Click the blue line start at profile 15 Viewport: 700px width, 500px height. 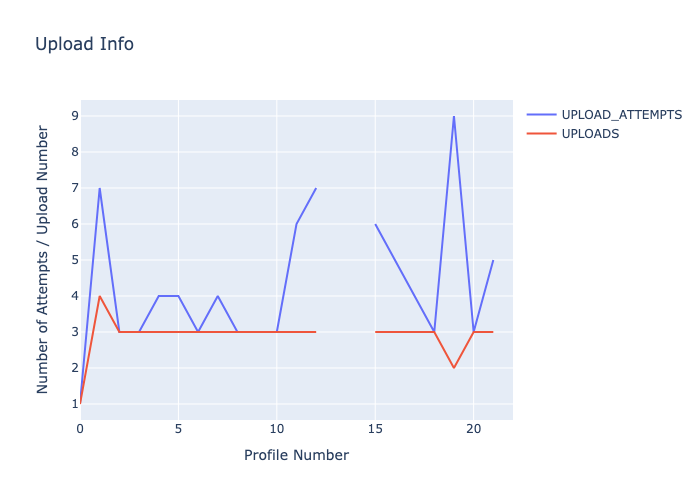pyautogui.click(x=375, y=224)
